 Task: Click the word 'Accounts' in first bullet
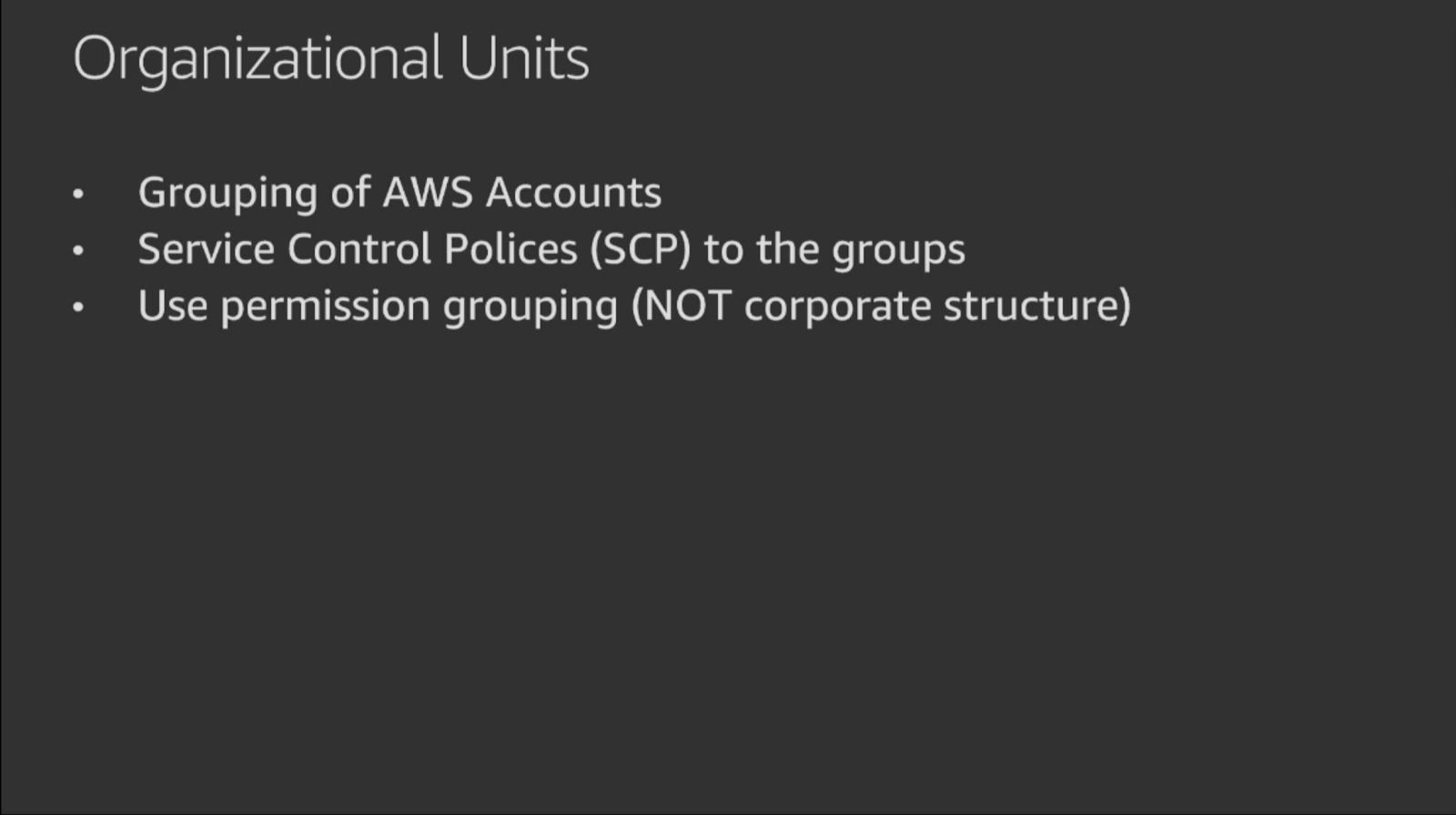click(573, 192)
